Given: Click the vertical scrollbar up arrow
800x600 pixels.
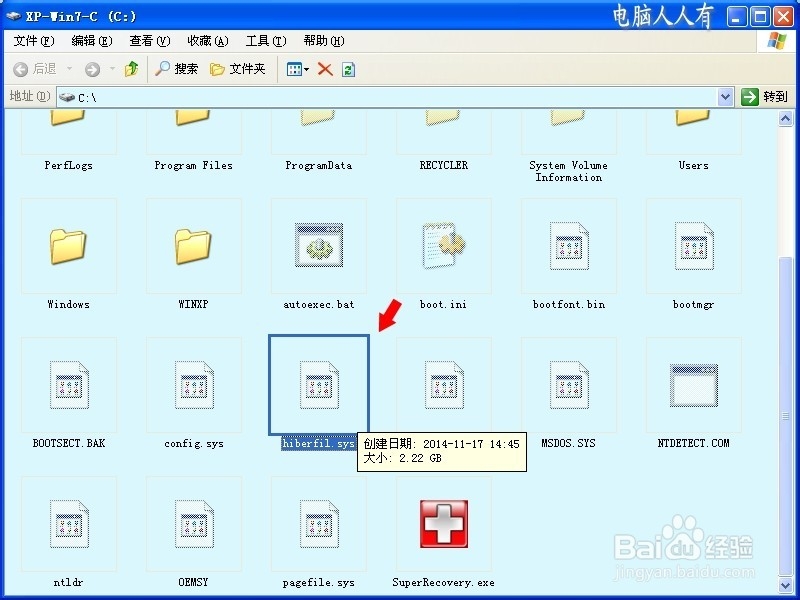Looking at the screenshot, I should click(x=785, y=119).
